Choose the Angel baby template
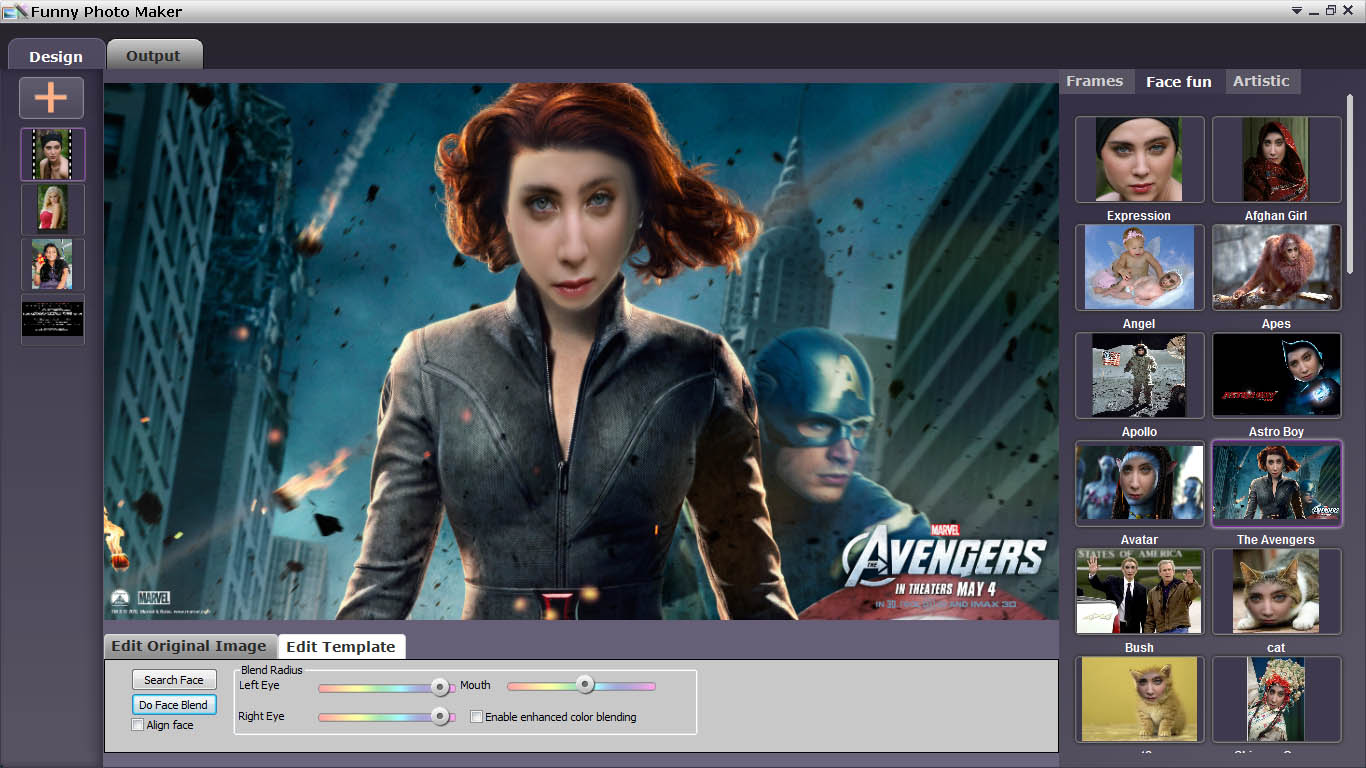1366x768 pixels. click(1139, 267)
